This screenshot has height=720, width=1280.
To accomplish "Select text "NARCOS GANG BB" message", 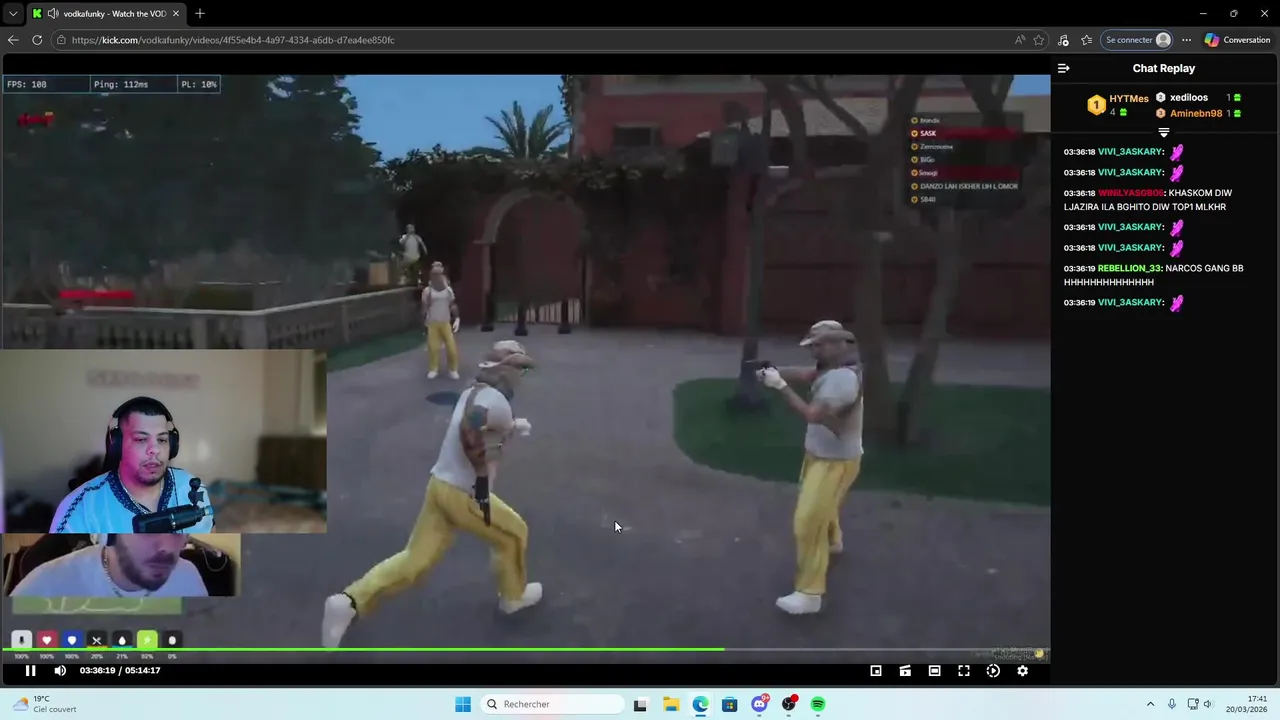I will 1205,268.
